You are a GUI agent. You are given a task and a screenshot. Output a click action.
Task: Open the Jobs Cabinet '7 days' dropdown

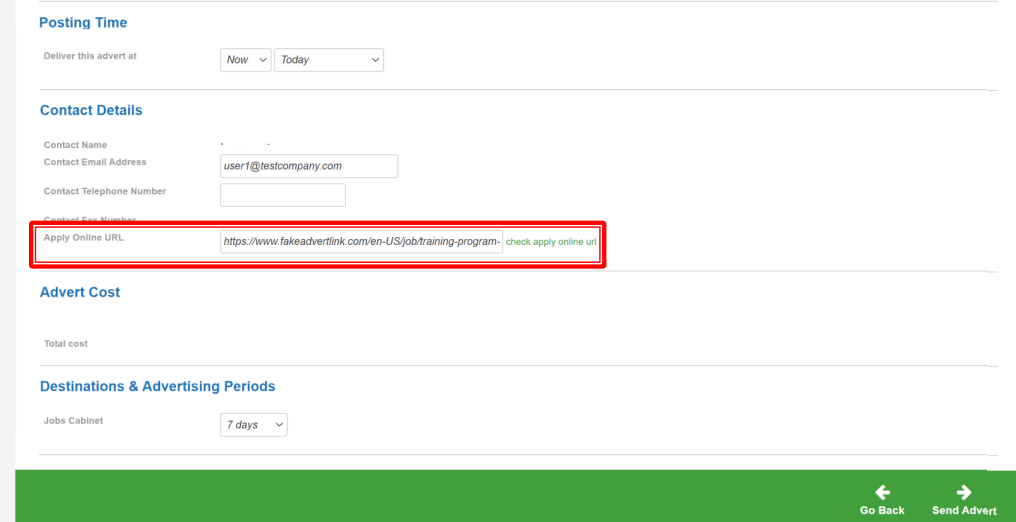254,425
